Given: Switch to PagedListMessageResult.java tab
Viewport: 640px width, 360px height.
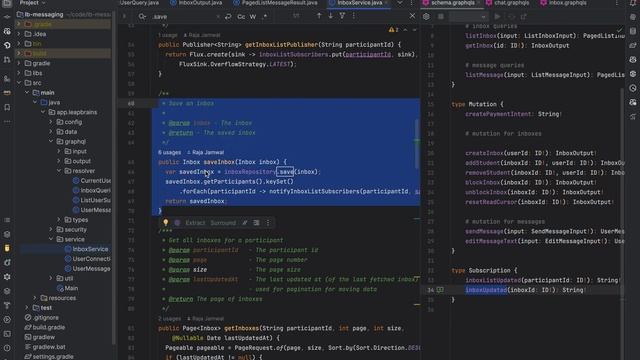Looking at the screenshot, I should (x=276, y=3).
